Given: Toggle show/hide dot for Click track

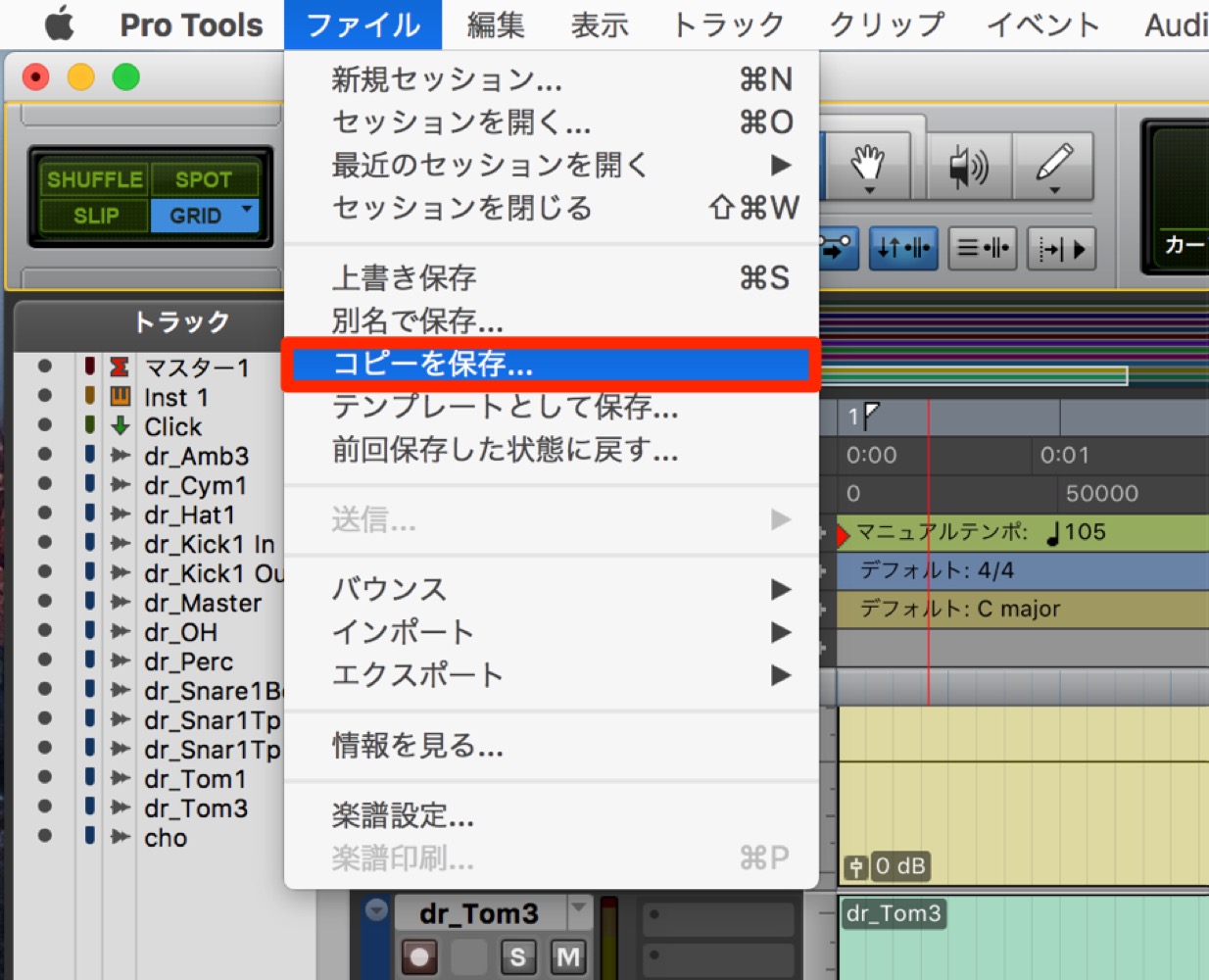Looking at the screenshot, I should point(45,425).
